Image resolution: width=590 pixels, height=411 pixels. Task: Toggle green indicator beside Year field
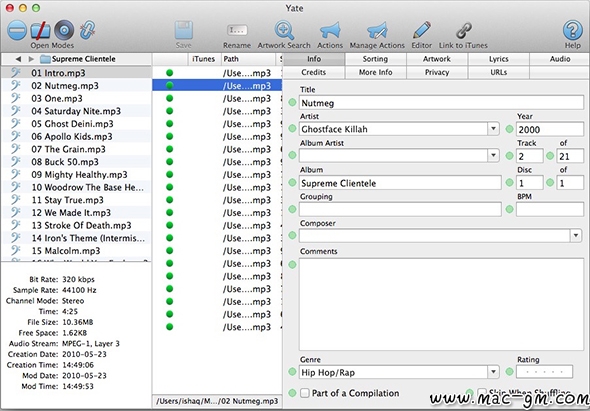click(509, 129)
